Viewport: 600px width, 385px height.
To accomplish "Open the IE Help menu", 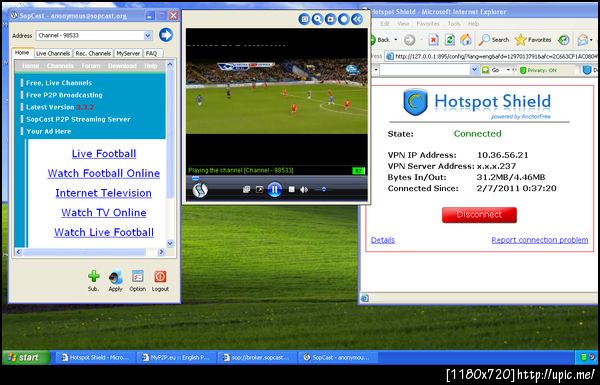I will [x=473, y=24].
